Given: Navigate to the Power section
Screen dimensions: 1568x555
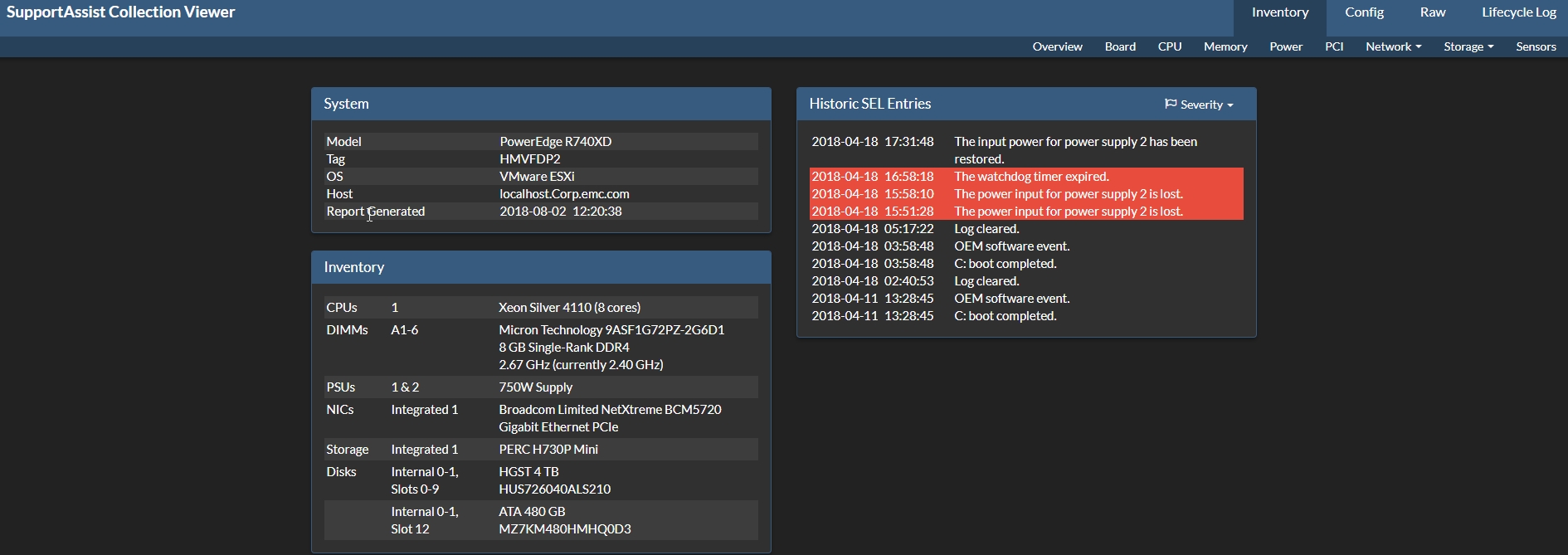Looking at the screenshot, I should (x=1285, y=46).
